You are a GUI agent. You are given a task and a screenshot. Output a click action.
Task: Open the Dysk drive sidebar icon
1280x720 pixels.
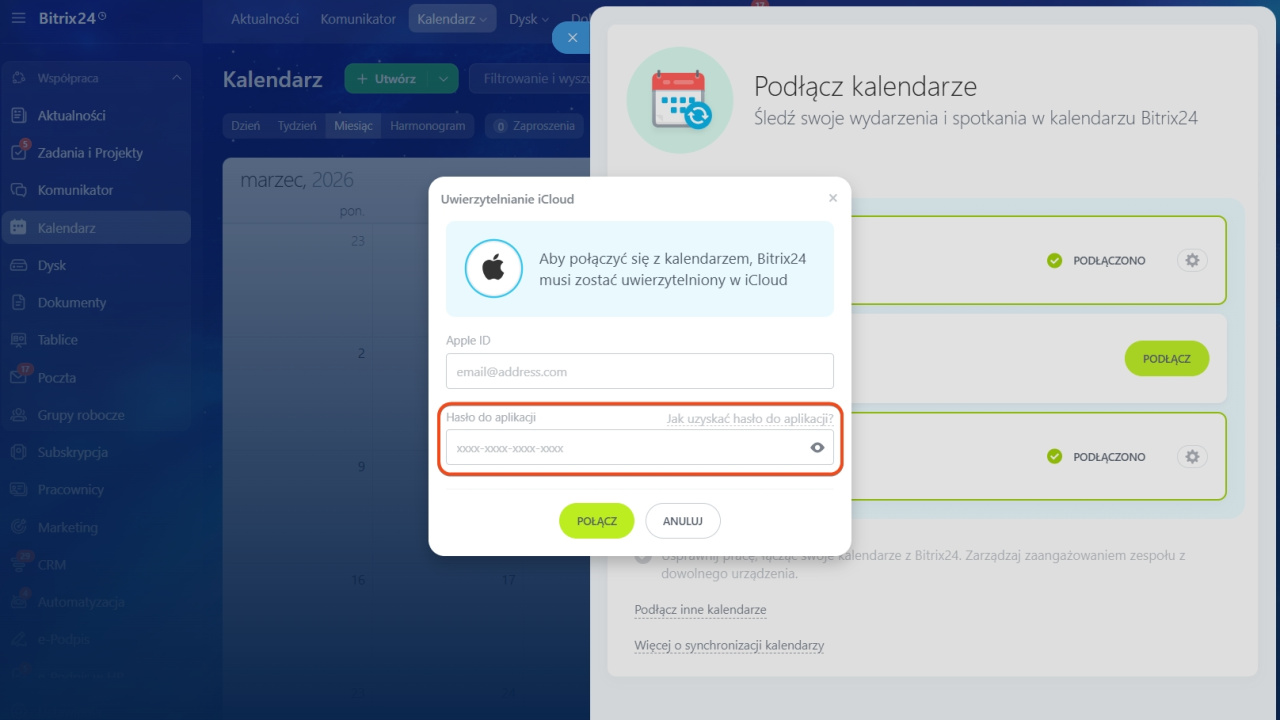(18, 265)
